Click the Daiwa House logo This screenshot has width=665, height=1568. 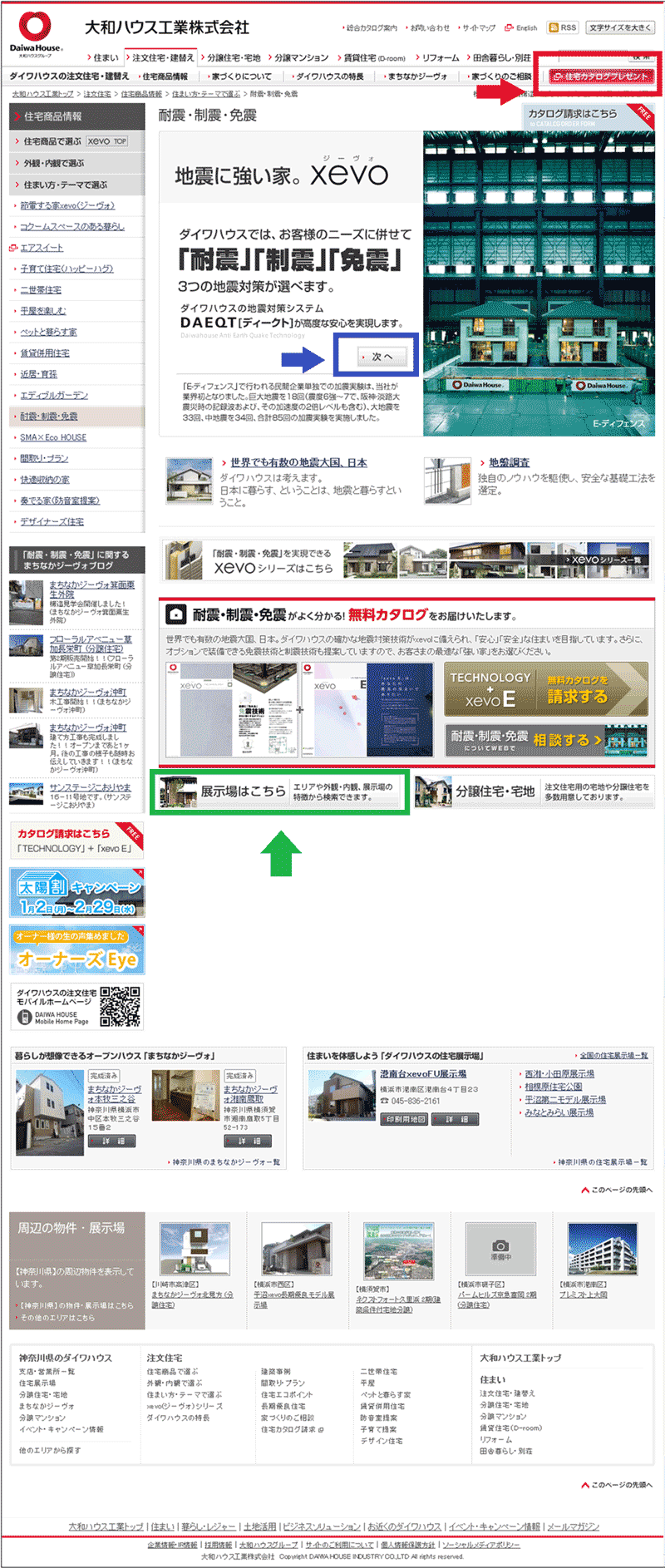coord(35,34)
